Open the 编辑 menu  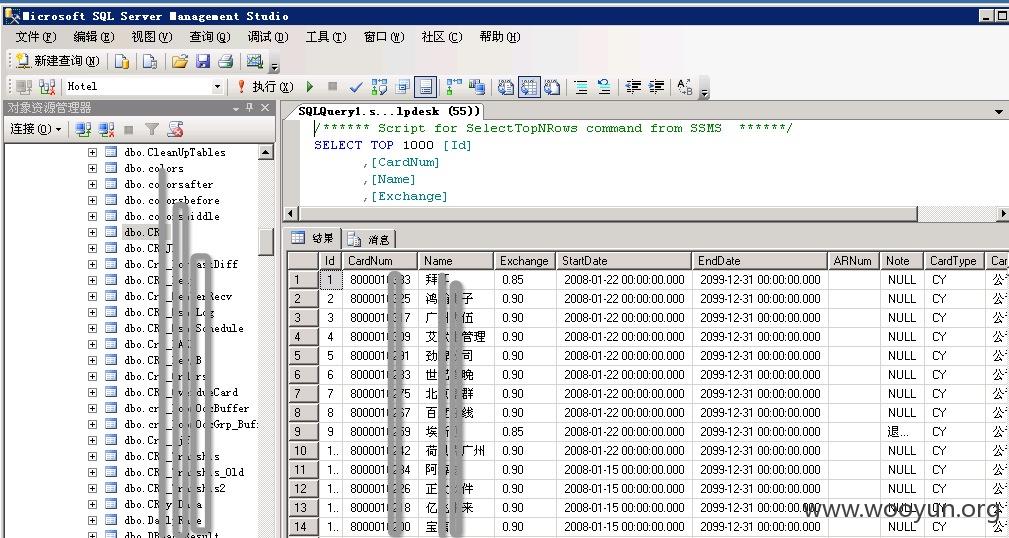click(94, 37)
